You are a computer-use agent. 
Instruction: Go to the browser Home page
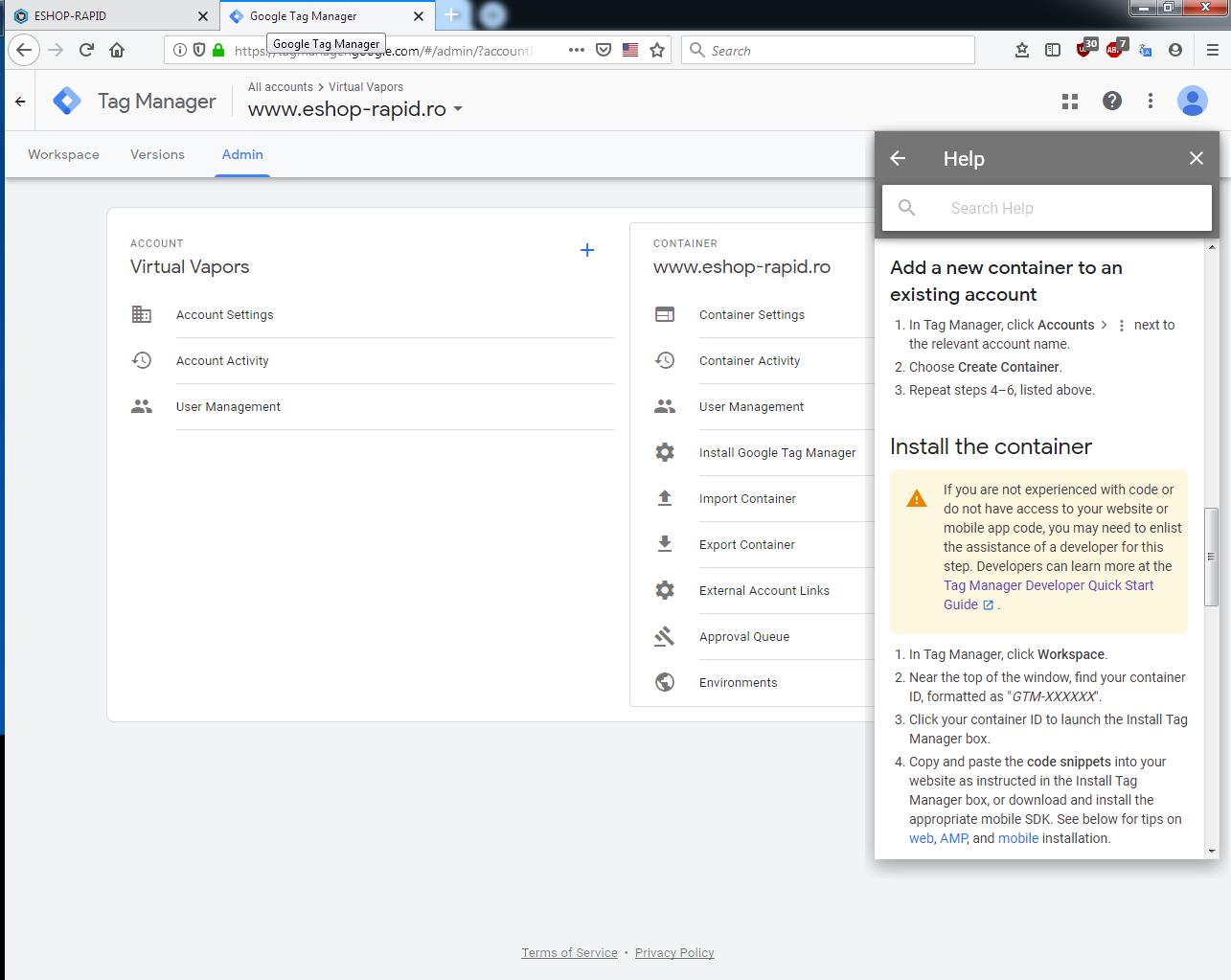coord(117,50)
